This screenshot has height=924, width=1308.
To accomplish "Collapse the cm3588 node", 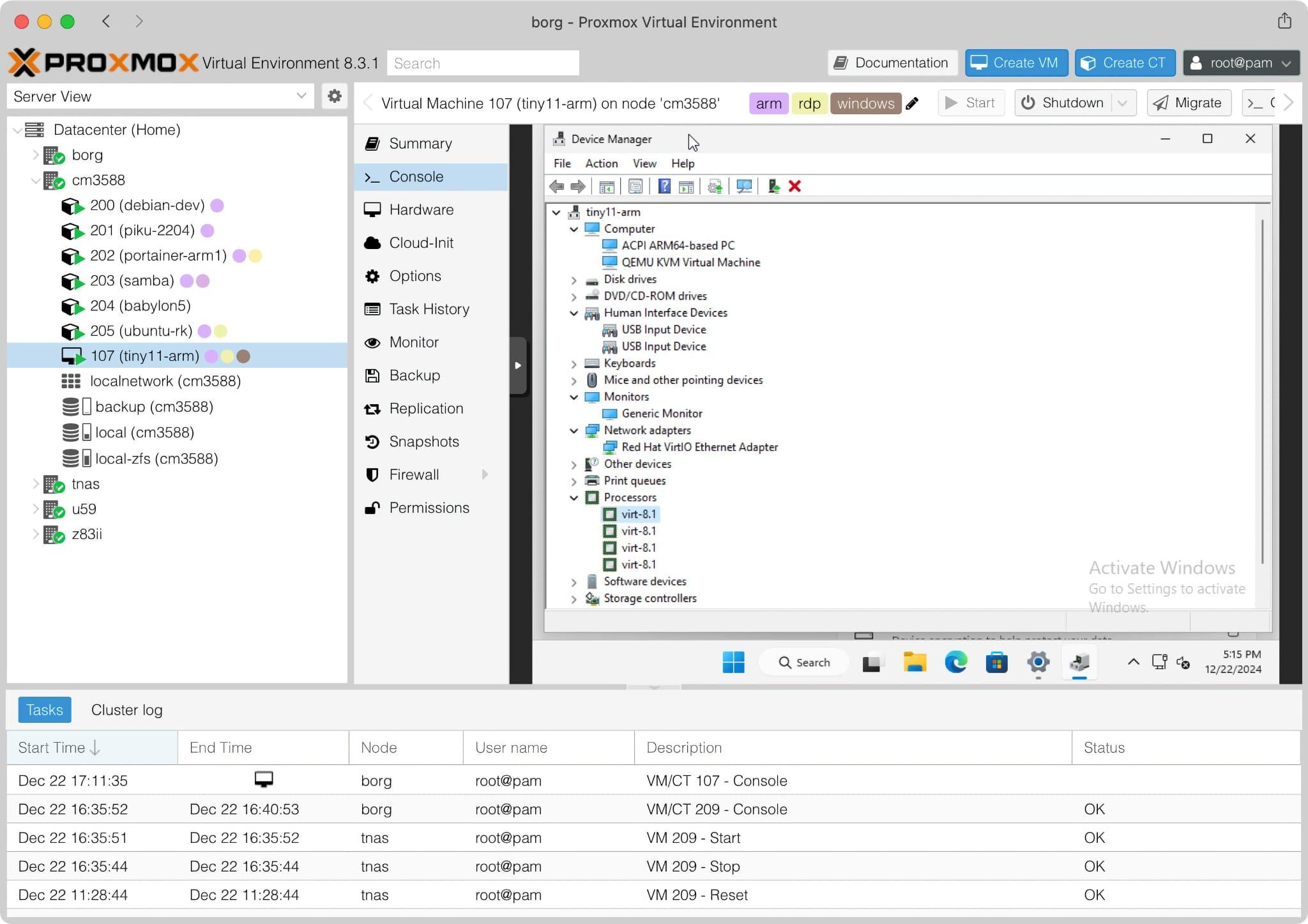I will 36,181.
